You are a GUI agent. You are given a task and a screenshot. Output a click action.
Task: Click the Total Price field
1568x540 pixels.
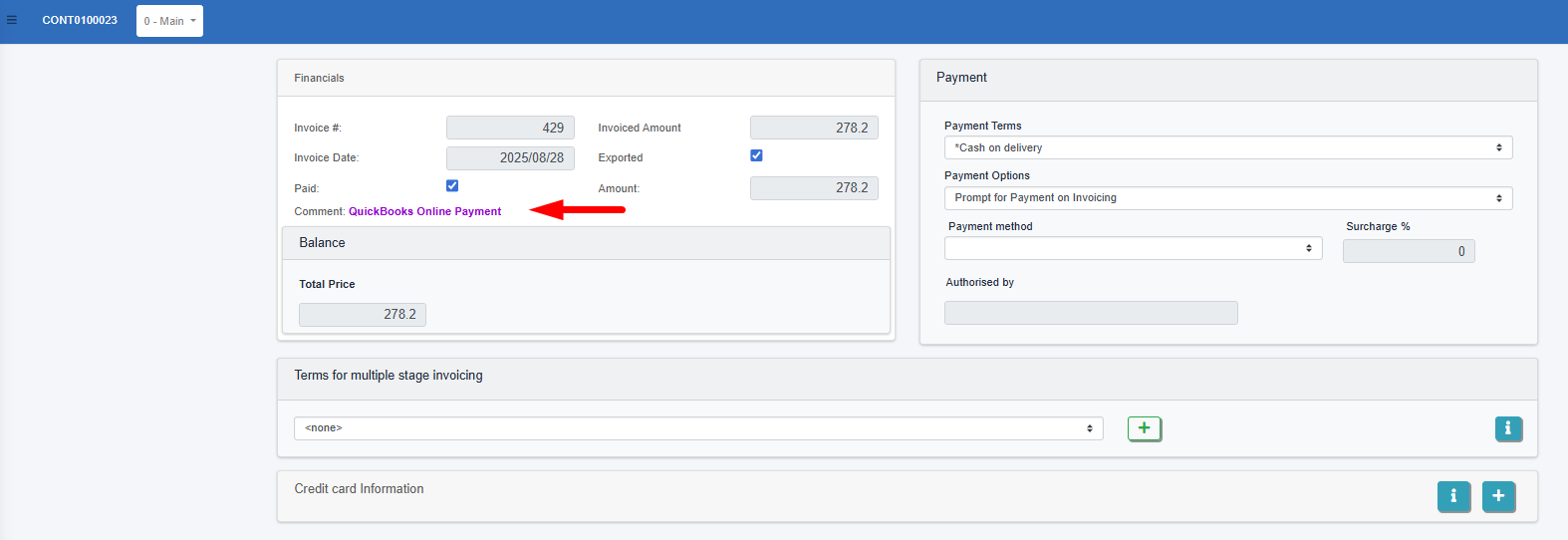tap(363, 314)
